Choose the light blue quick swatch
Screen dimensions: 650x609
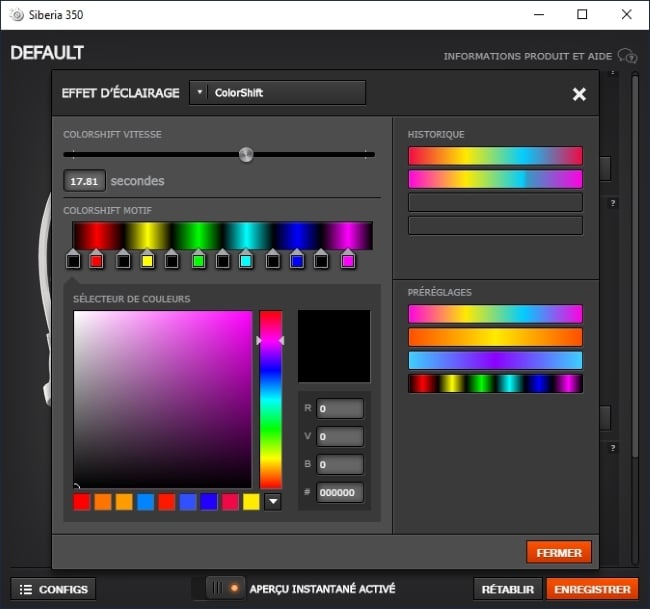pos(145,502)
